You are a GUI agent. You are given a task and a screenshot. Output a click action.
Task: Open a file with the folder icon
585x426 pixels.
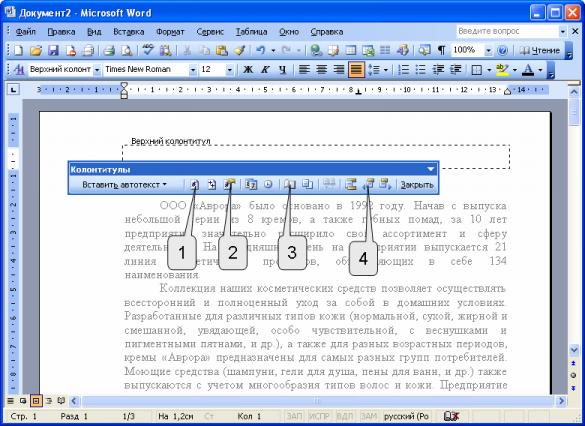pos(36,50)
